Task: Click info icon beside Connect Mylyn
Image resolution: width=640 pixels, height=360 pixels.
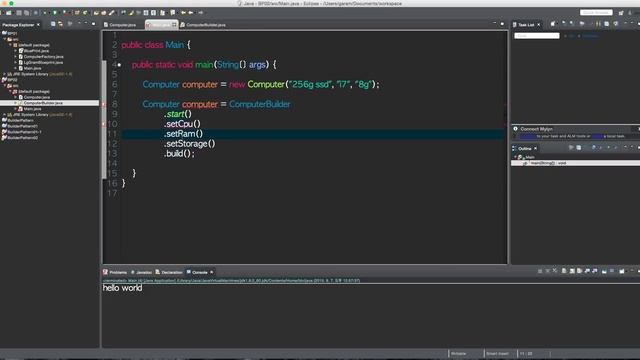Action: pos(515,129)
